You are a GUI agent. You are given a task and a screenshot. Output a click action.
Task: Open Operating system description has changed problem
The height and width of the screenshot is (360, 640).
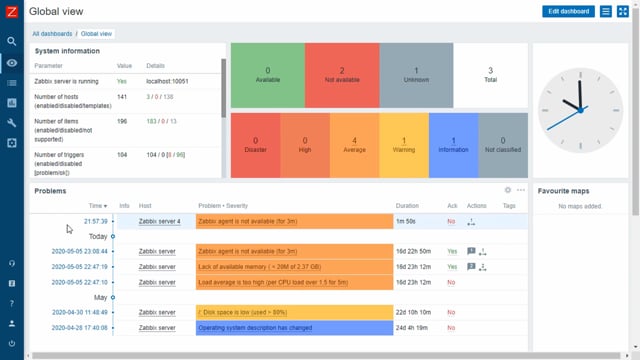click(x=255, y=328)
